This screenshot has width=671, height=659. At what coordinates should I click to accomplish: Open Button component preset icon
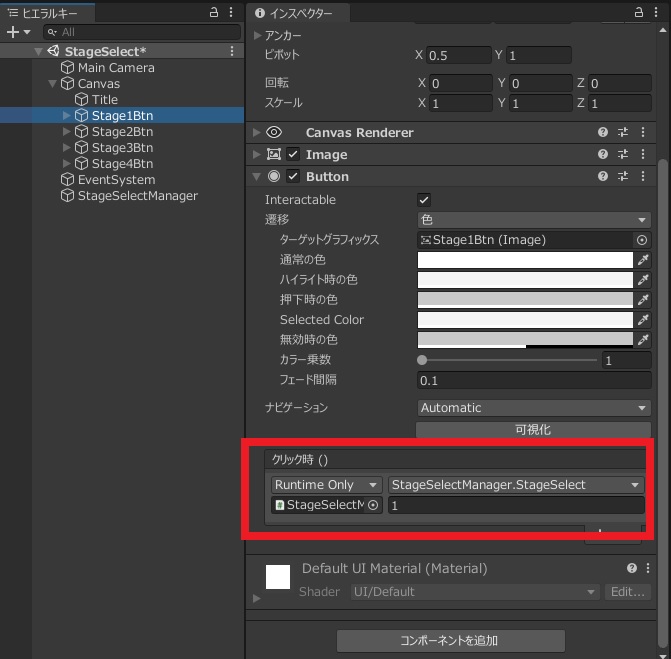pos(623,176)
